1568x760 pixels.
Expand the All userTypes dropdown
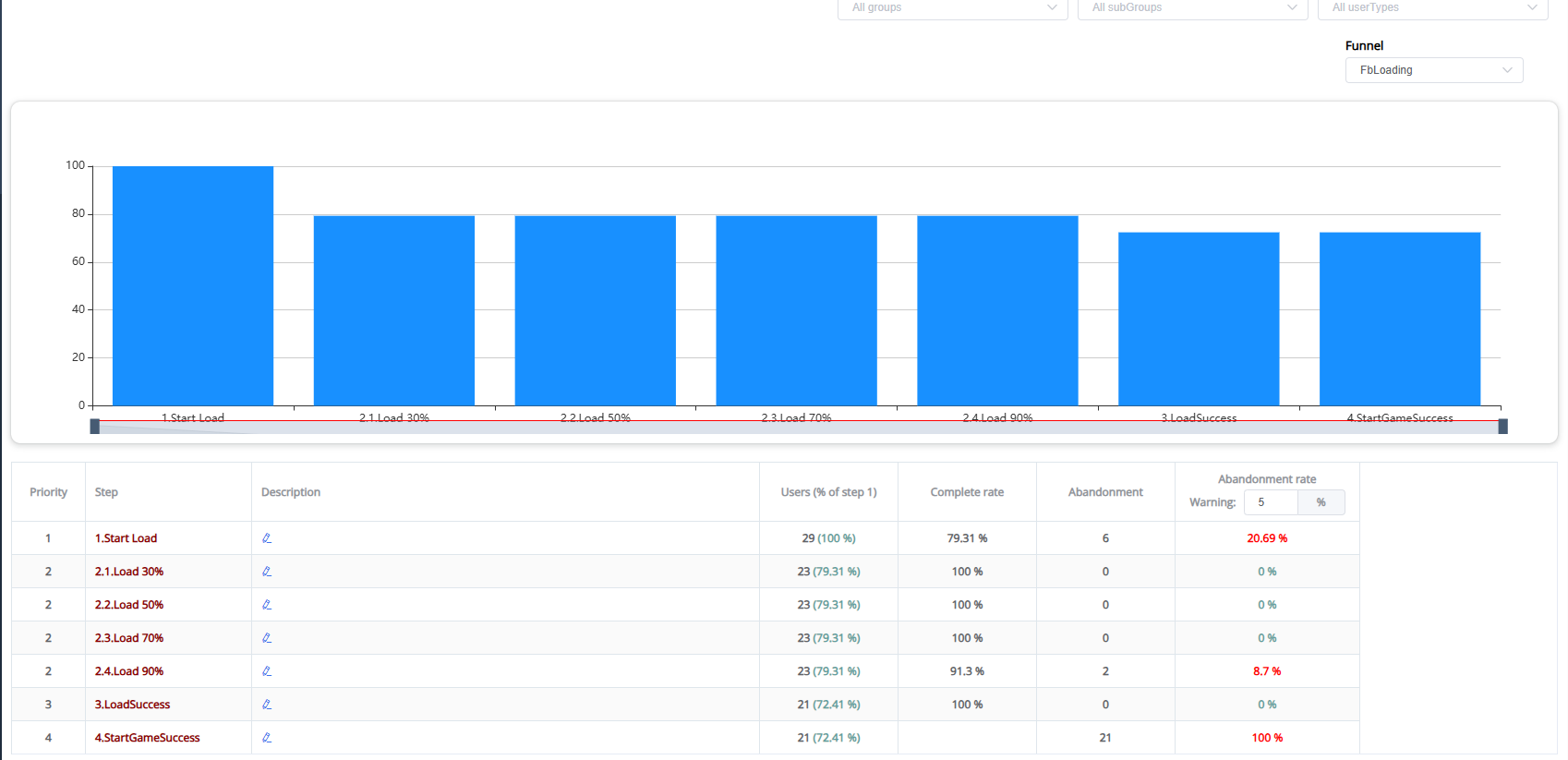tap(1432, 8)
